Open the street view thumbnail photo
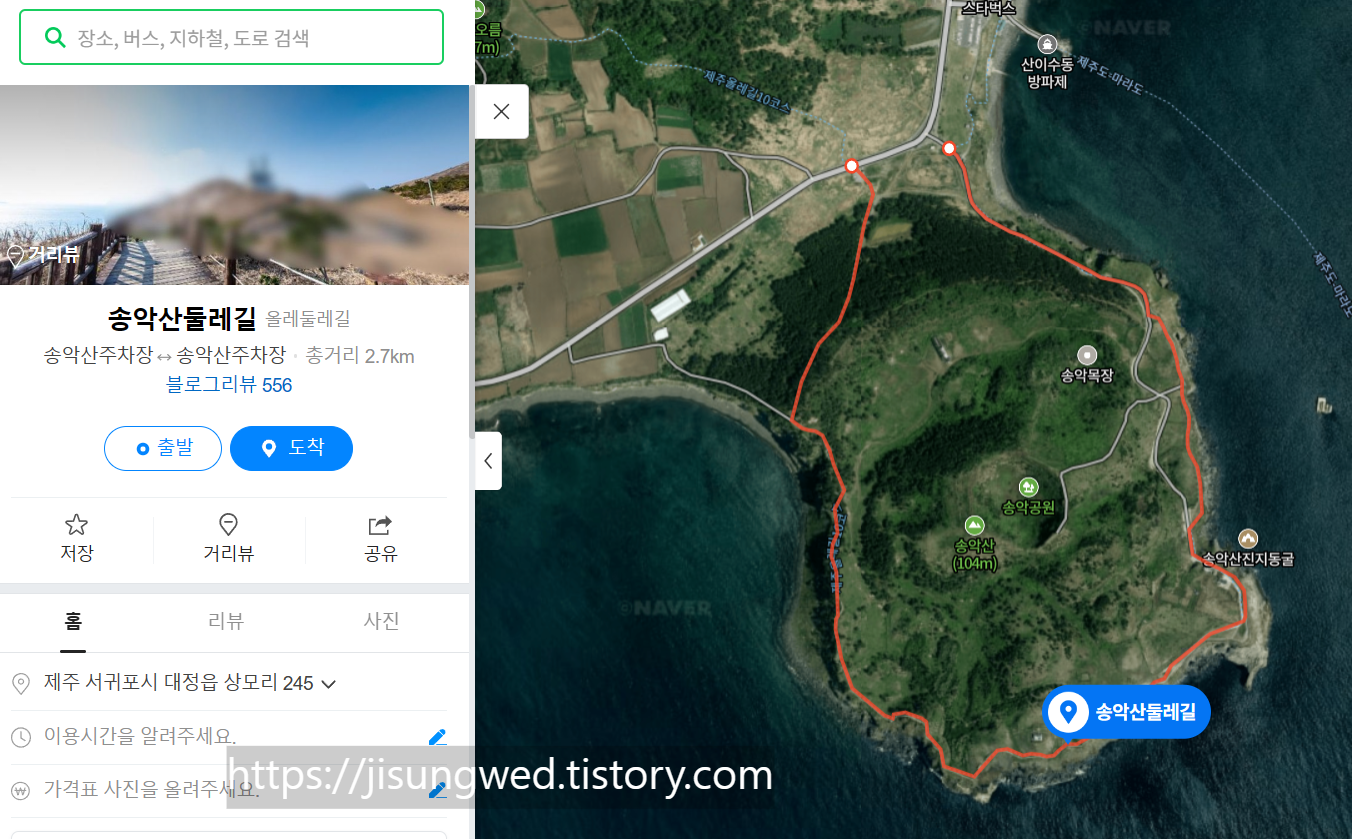The height and width of the screenshot is (839, 1352). click(x=234, y=185)
